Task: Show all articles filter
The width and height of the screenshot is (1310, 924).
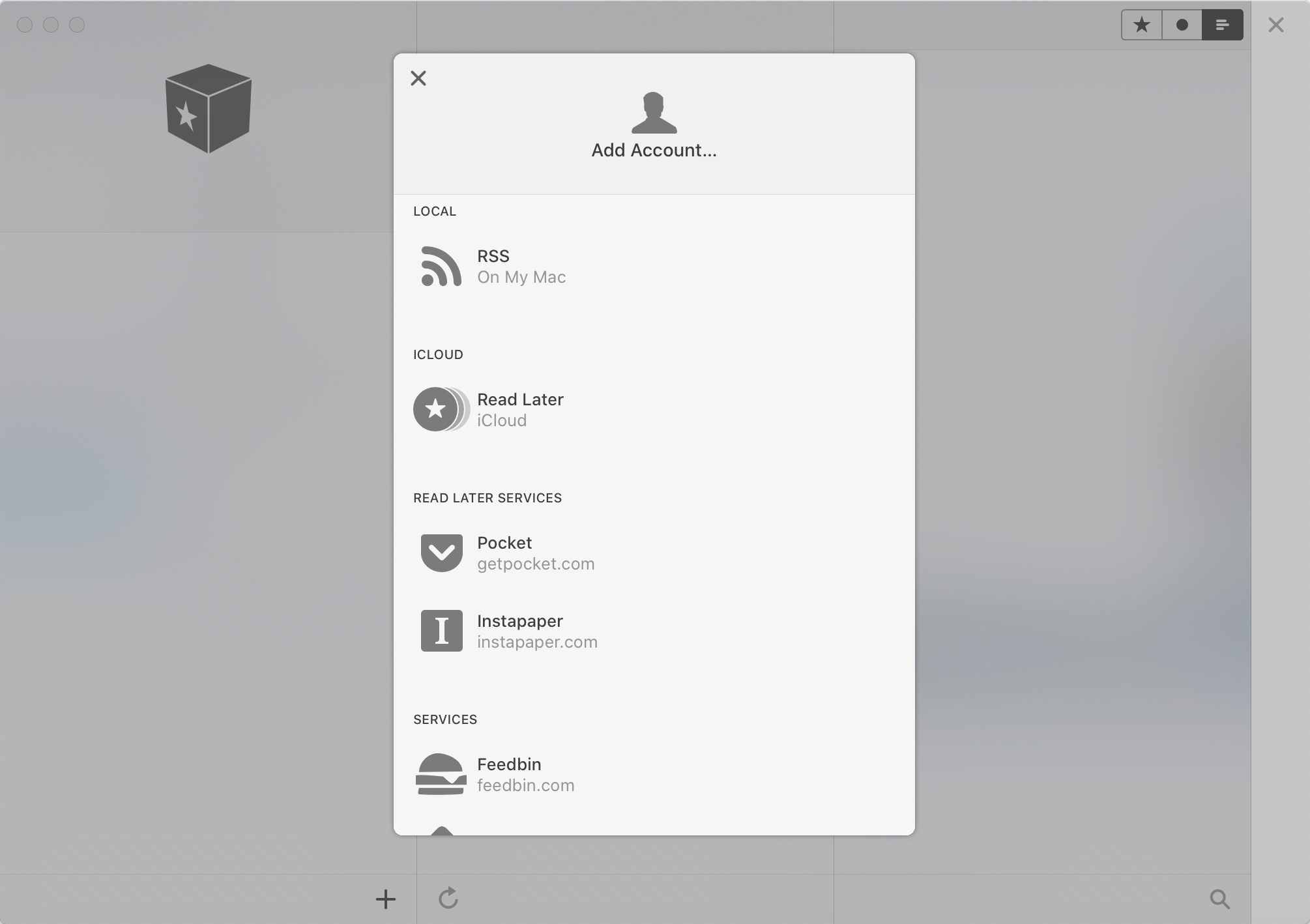Action: [x=1223, y=25]
